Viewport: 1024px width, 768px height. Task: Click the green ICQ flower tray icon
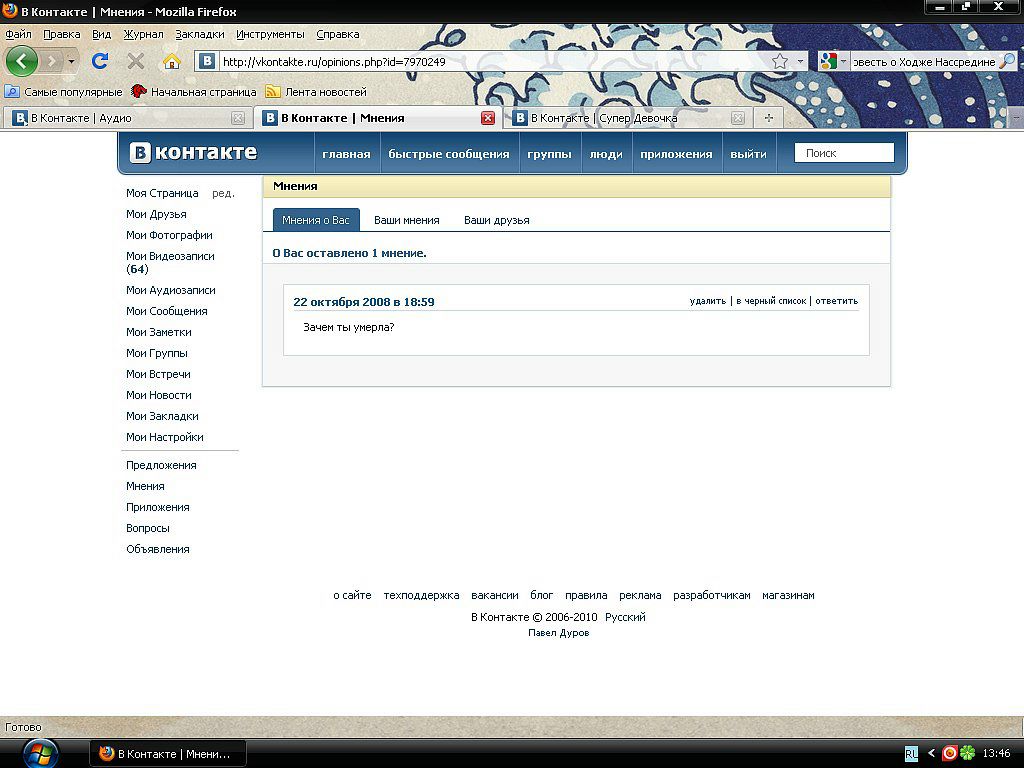click(x=967, y=754)
